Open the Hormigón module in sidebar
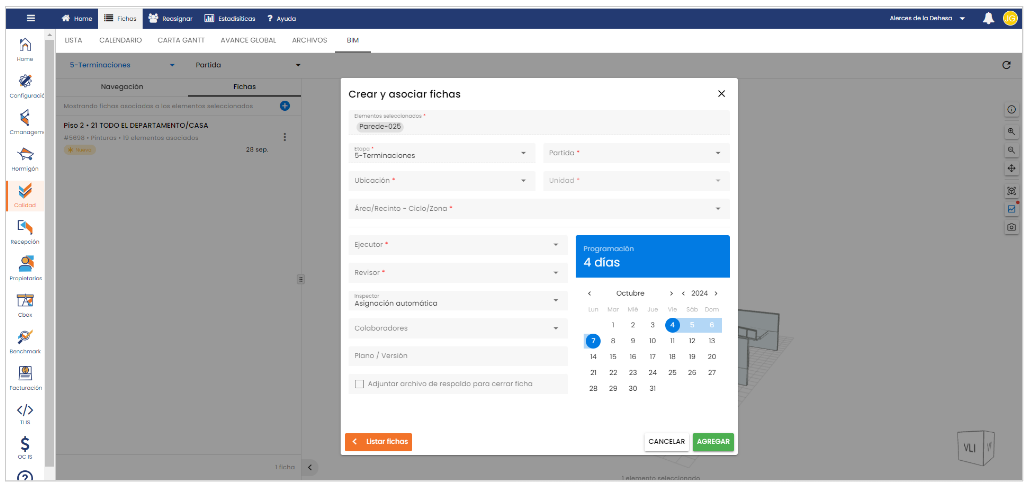The width and height of the screenshot is (1029, 485). click(25, 155)
